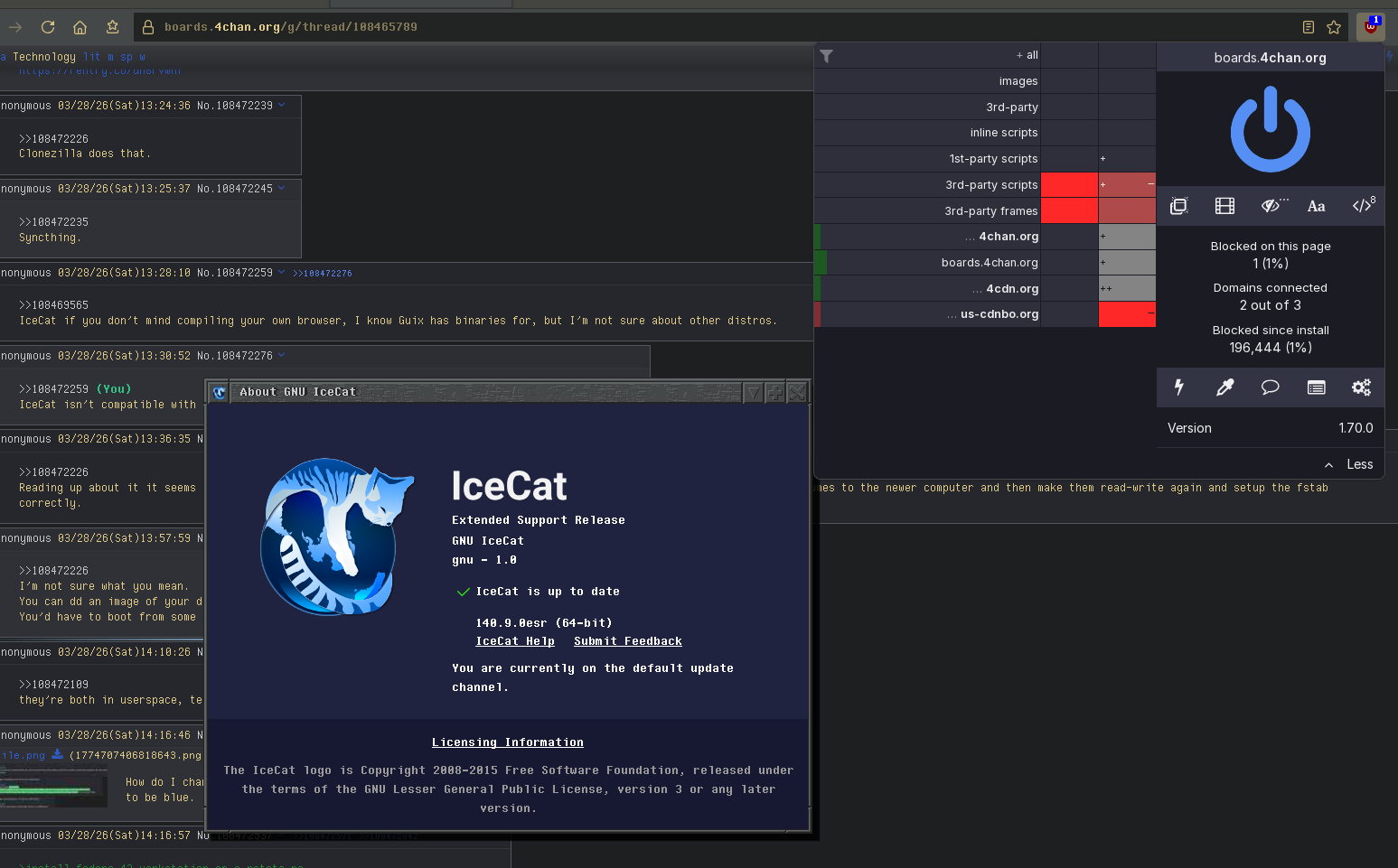This screenshot has height=868, width=1398.
Task: Select the 'images' firewall row label
Action: tap(1018, 81)
